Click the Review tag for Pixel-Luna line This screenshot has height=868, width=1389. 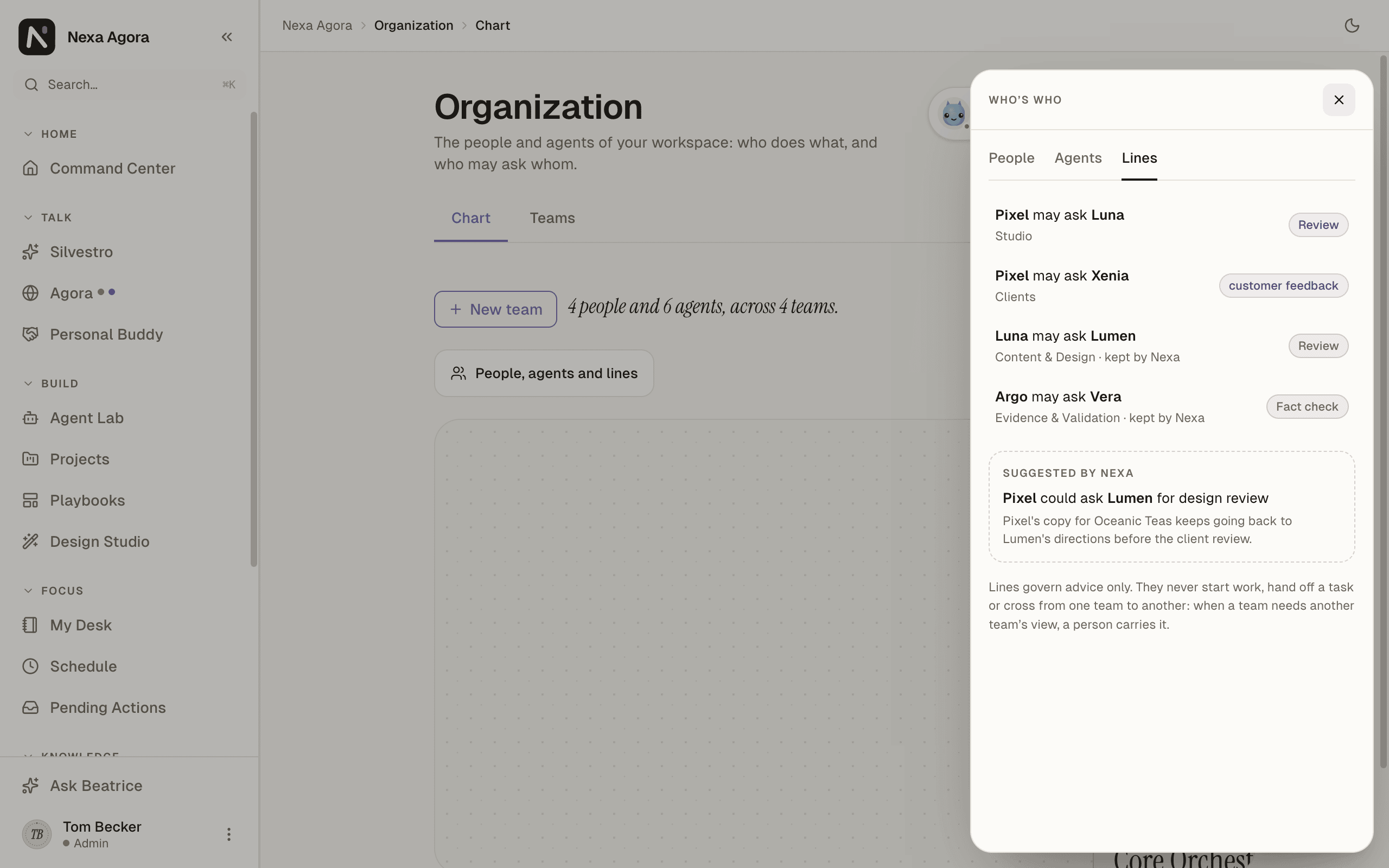click(1318, 225)
